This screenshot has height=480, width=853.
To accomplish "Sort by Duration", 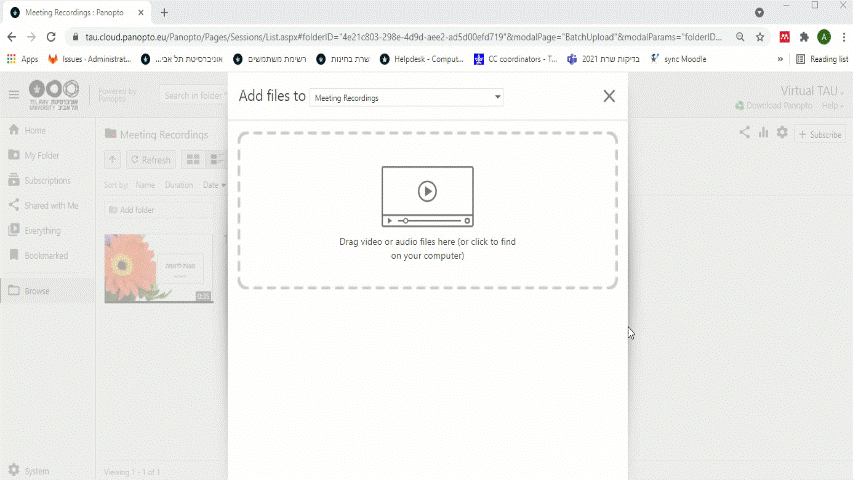I will click(179, 185).
